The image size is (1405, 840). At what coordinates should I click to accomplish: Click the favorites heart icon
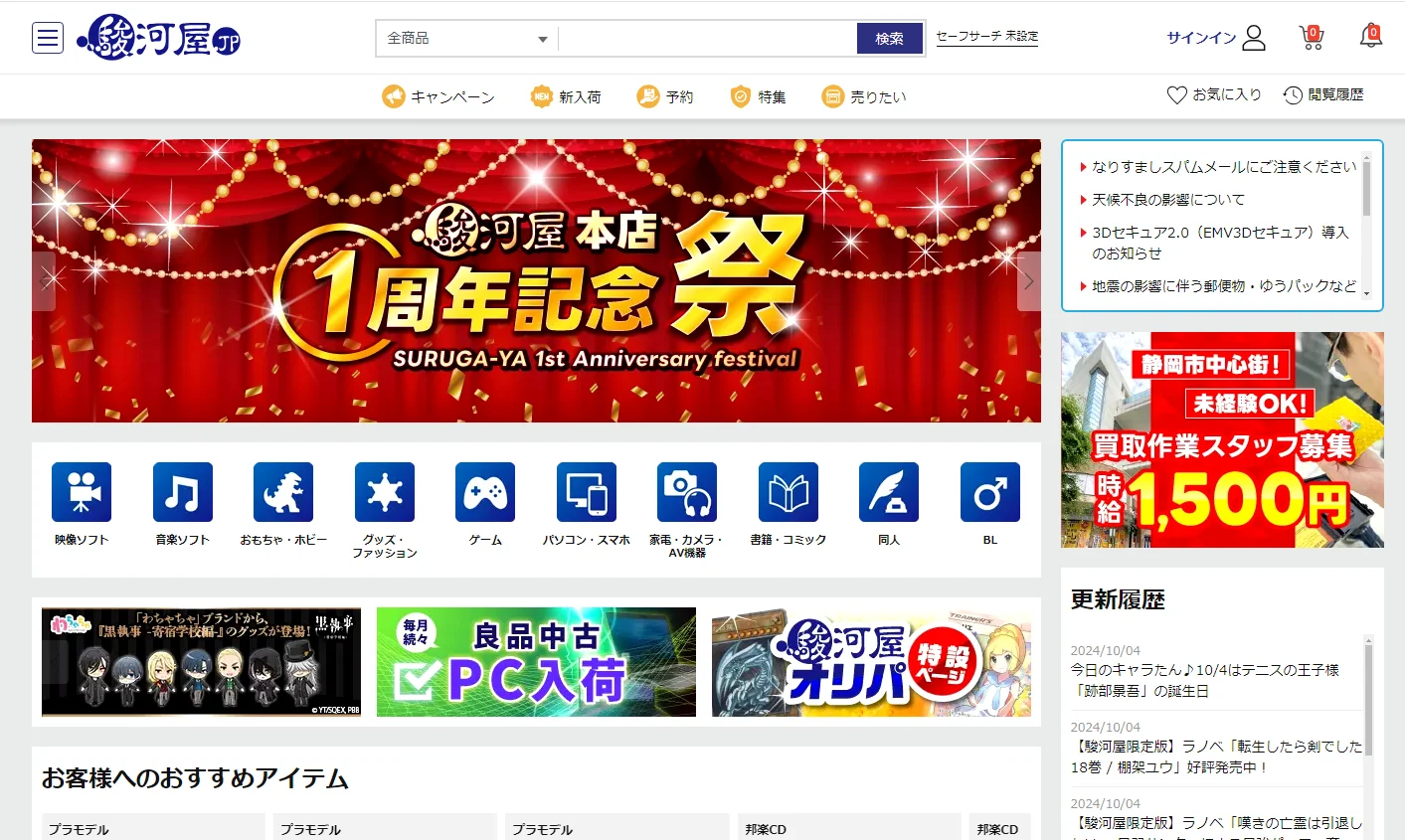pos(1177,95)
